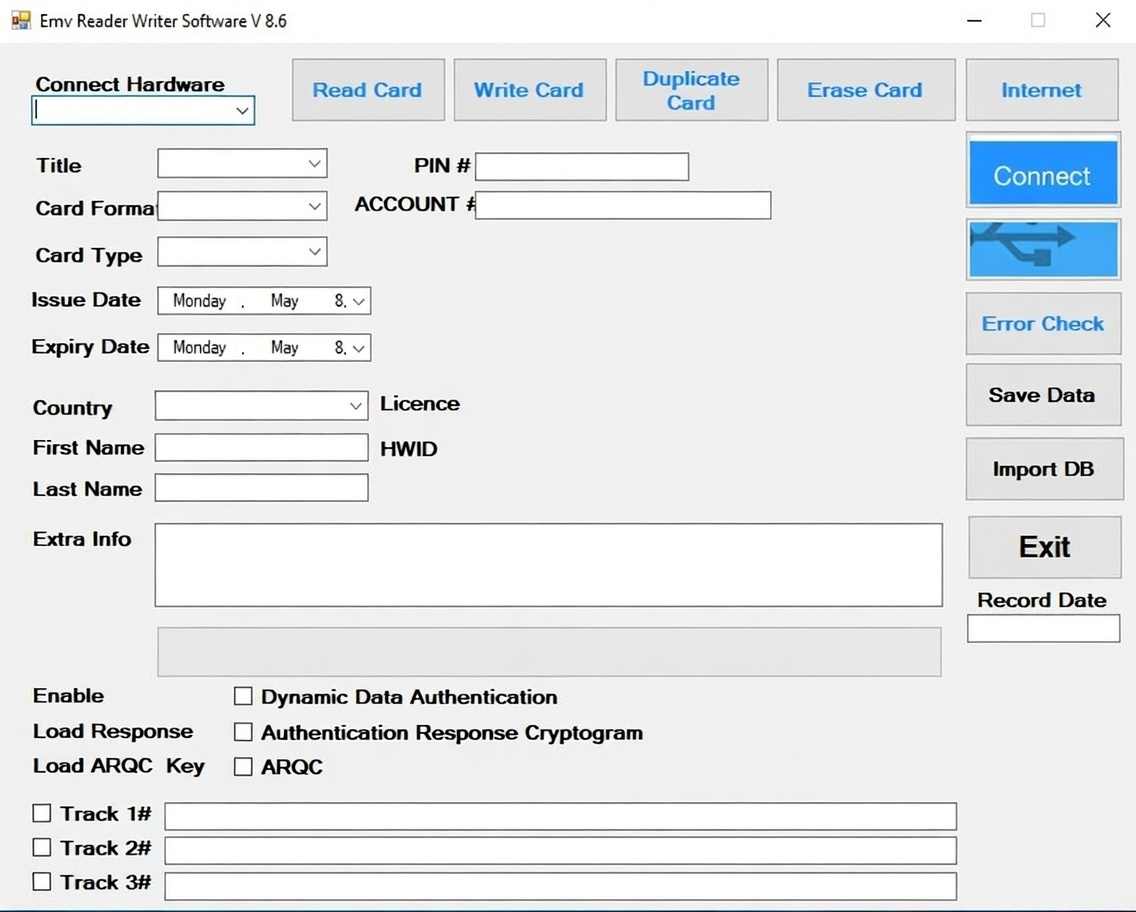The width and height of the screenshot is (1136, 912).
Task: Enable the Dynamic Data Authentication checkbox
Action: pyautogui.click(x=243, y=696)
